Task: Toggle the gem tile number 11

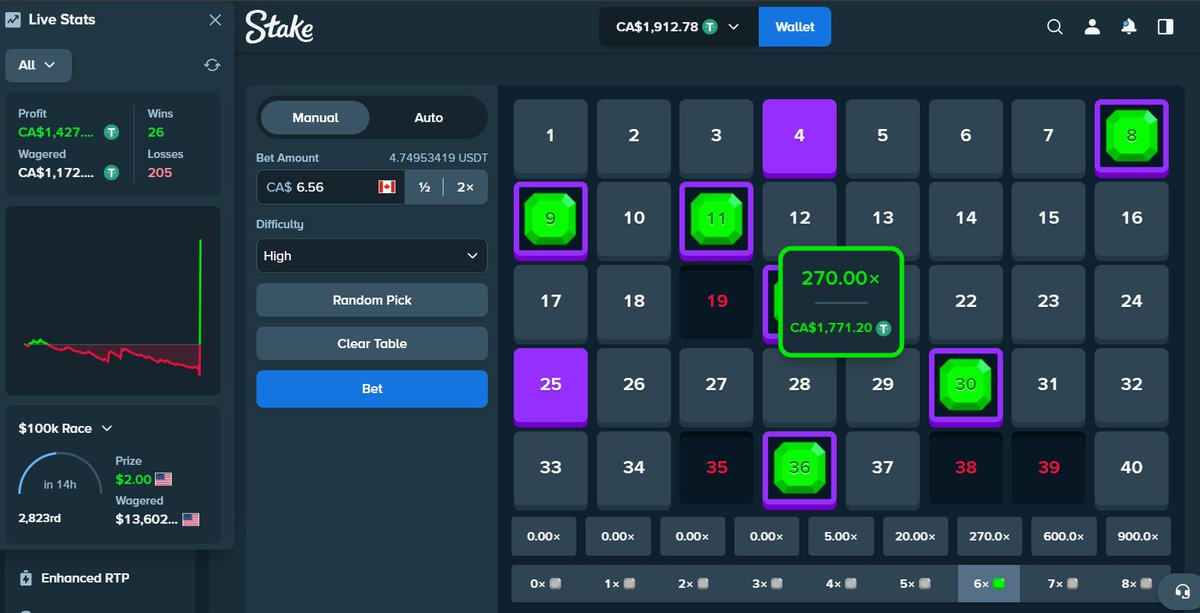Action: (x=716, y=219)
